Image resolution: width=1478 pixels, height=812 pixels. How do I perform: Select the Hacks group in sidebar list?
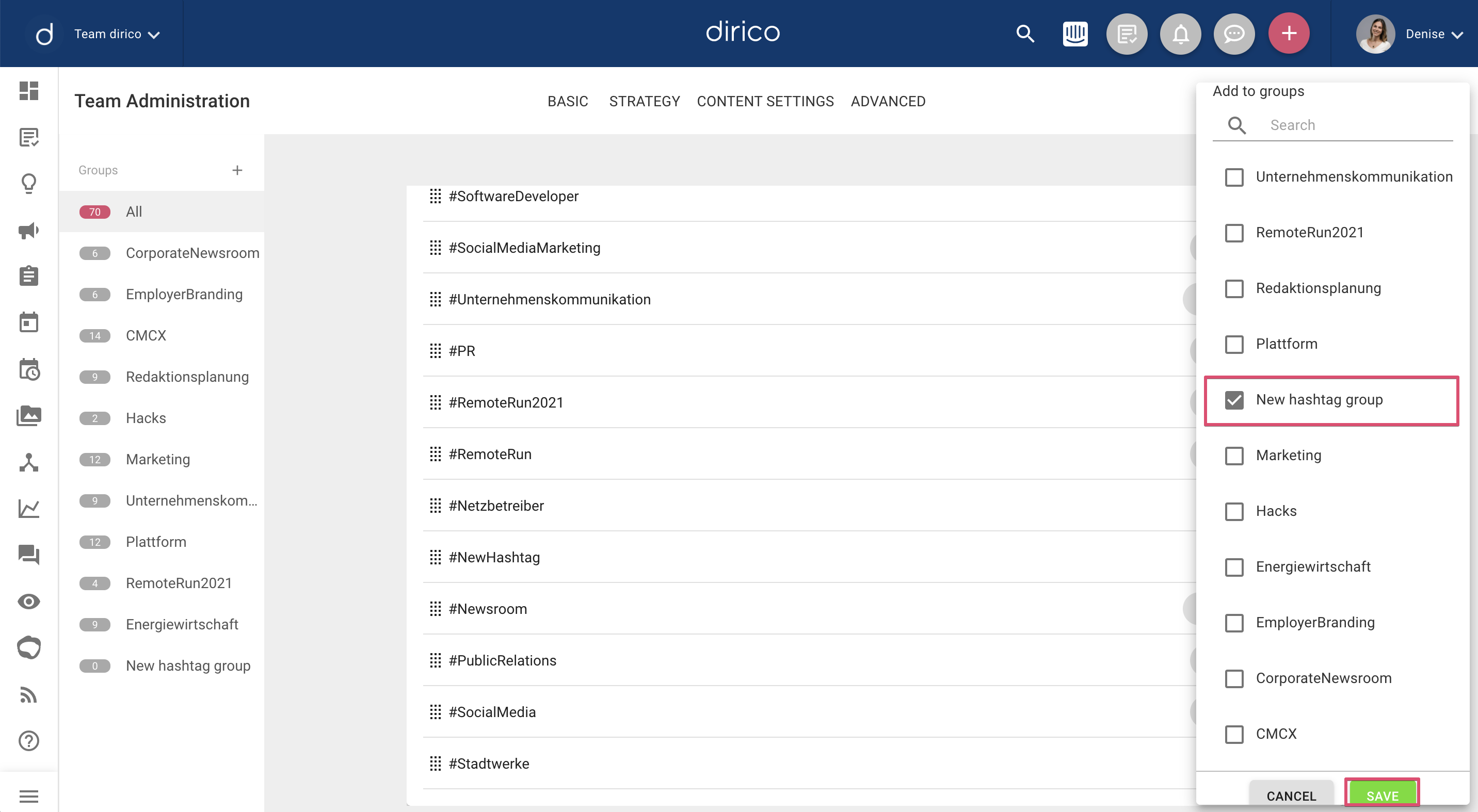tap(161, 418)
